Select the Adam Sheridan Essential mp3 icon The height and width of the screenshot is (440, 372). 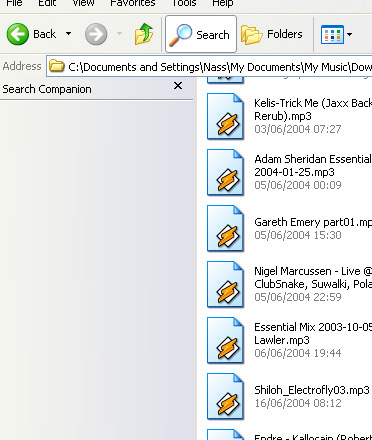coord(225,172)
